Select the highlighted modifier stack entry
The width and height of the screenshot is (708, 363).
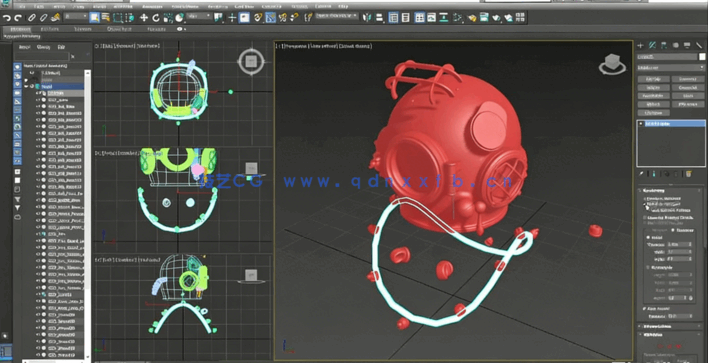pos(671,124)
